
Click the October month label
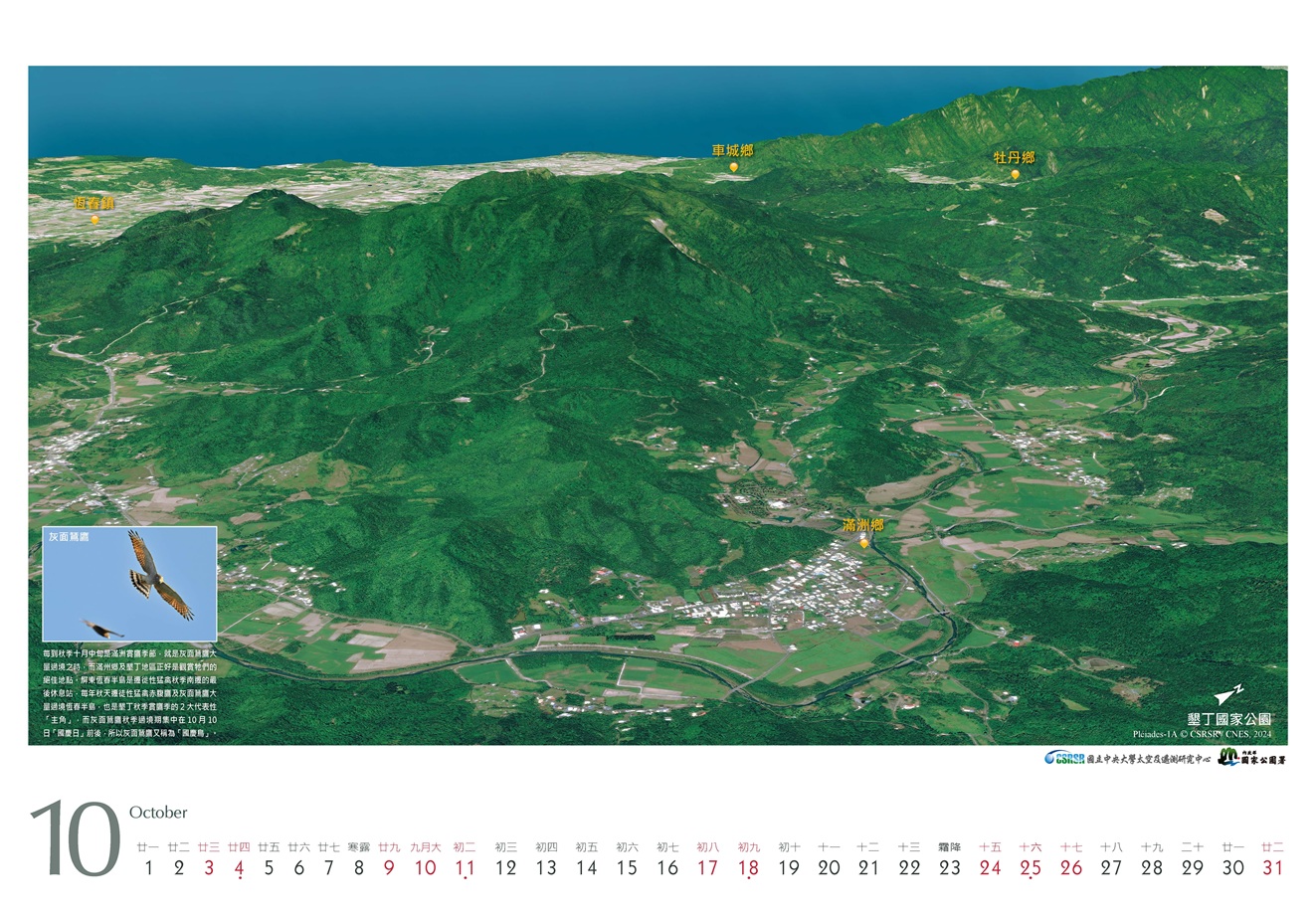click(x=158, y=813)
